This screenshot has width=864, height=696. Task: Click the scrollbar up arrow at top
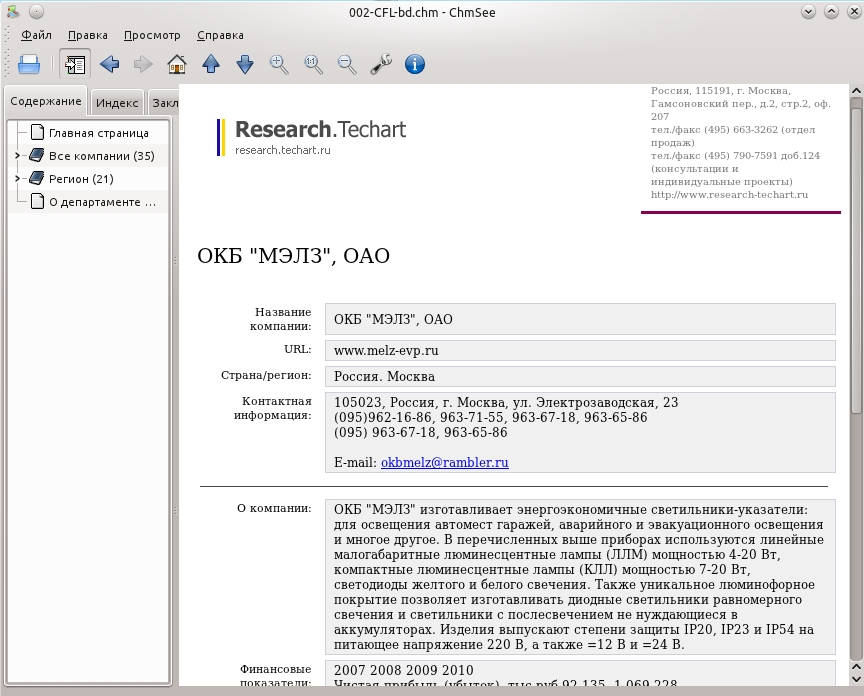pyautogui.click(x=856, y=90)
